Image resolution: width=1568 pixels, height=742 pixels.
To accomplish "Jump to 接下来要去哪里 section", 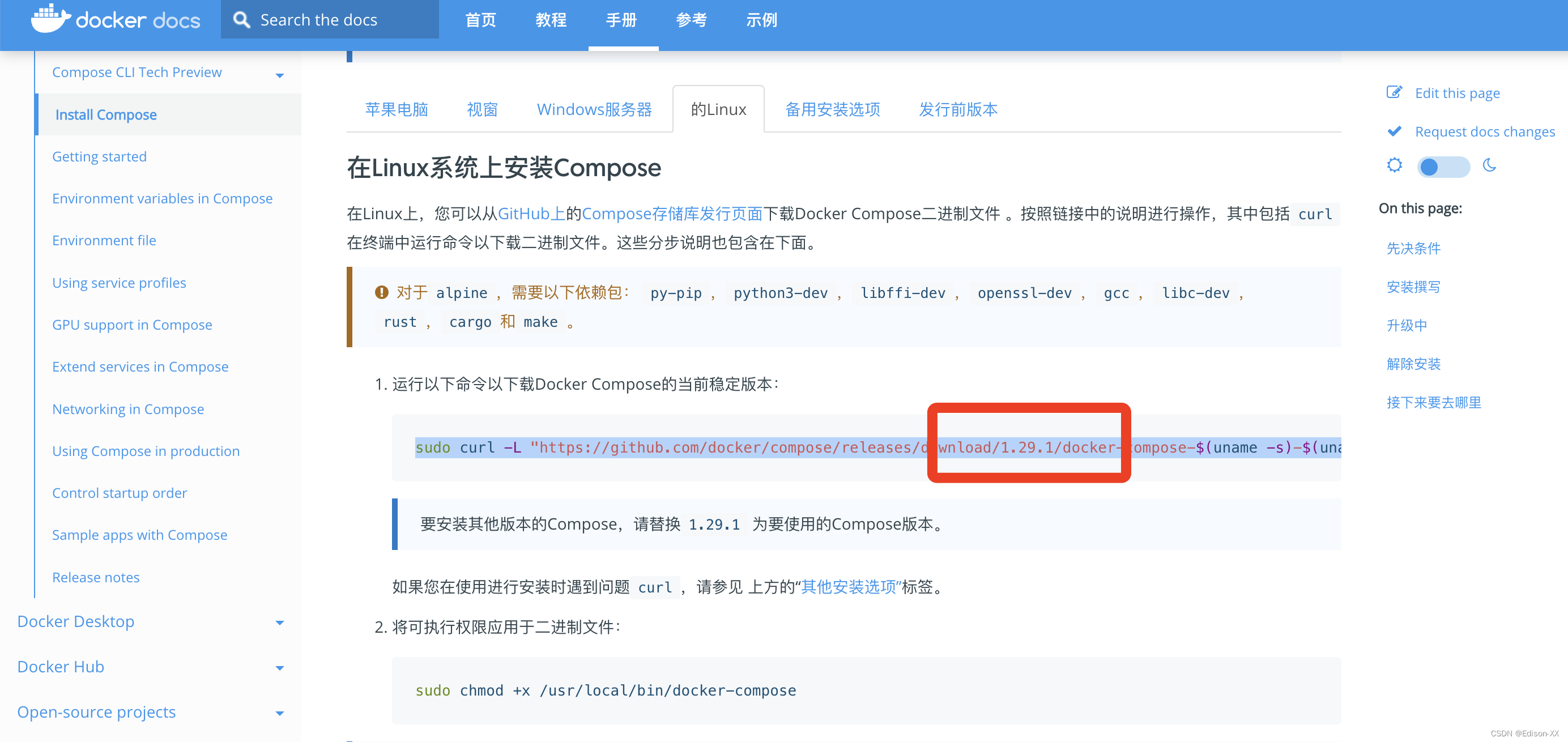I will click(1434, 402).
